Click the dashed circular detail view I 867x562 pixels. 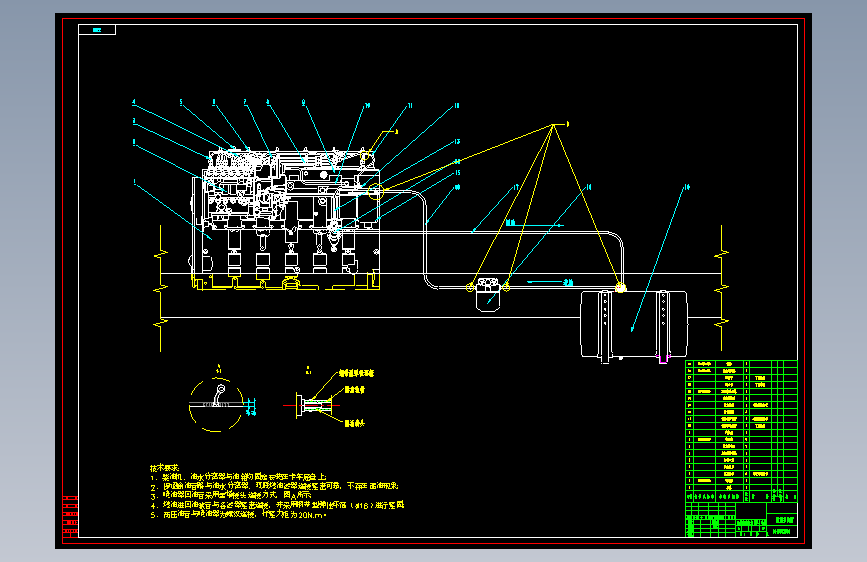pyautogui.click(x=216, y=405)
